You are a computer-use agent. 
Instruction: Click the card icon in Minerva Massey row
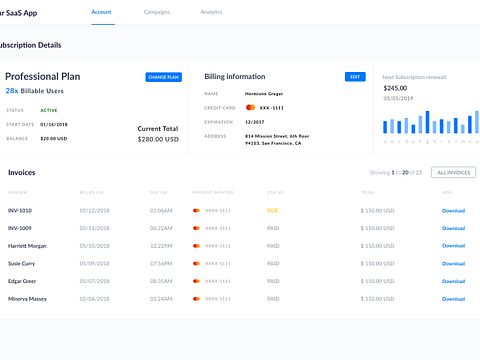point(196,299)
